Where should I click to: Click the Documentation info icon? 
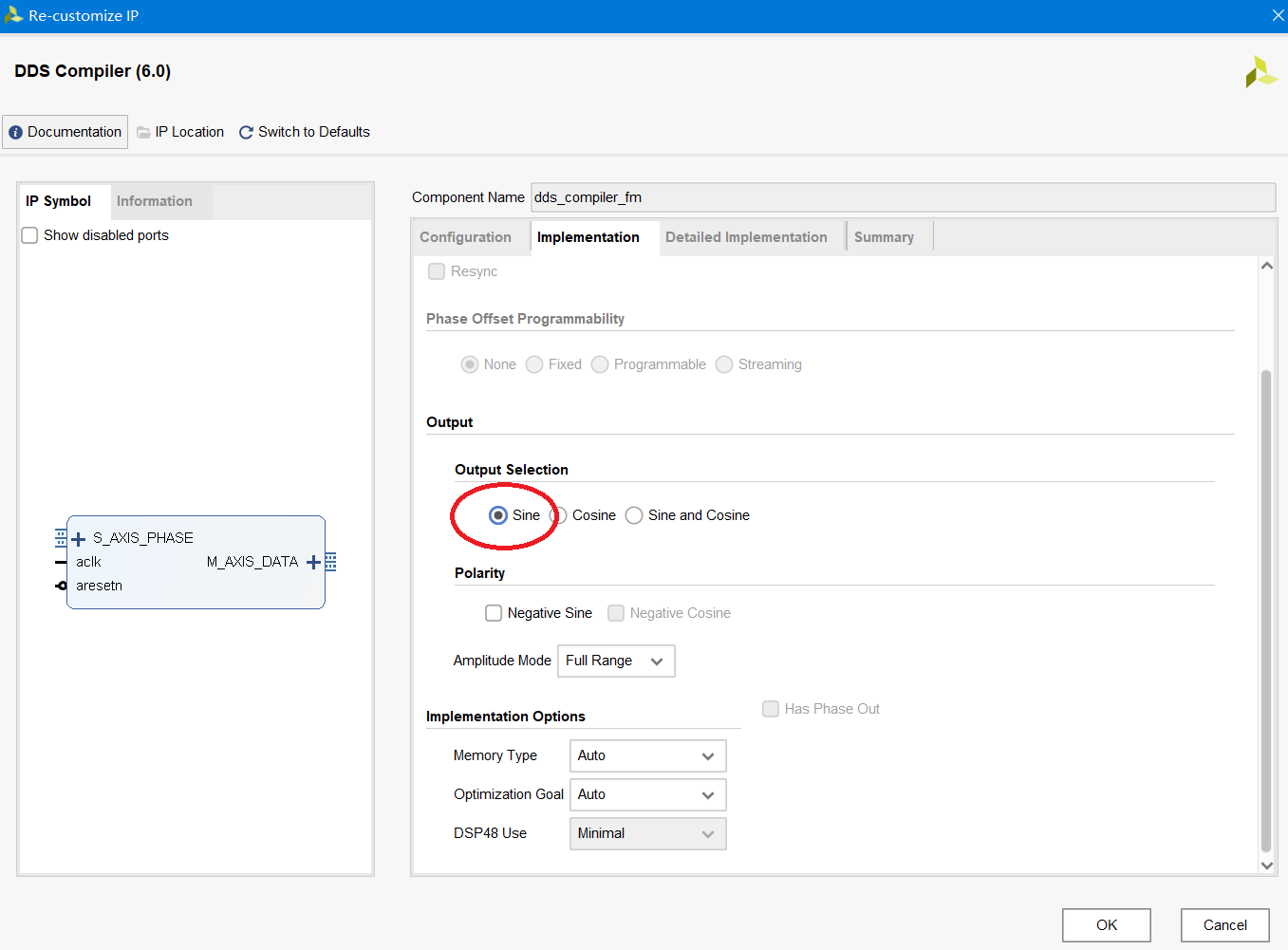15,133
